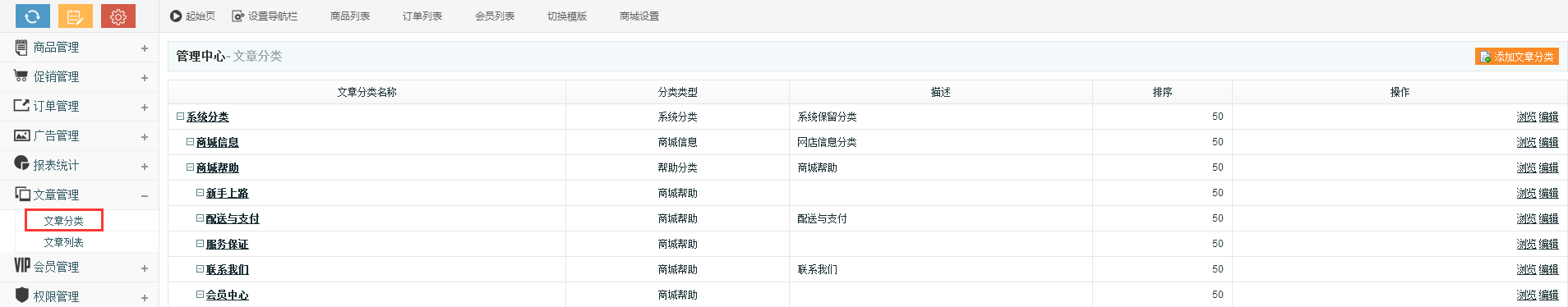Viewport: 1568px width, 307px height.
Task: Click 编辑 link for 配送与支付 row
Action: pos(1548,219)
